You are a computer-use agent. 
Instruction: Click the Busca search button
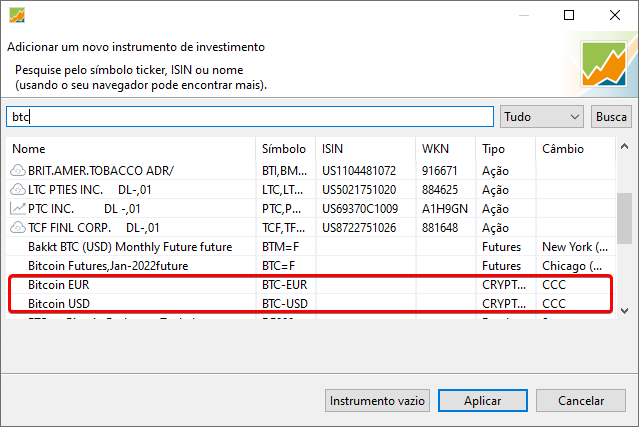[x=611, y=117]
